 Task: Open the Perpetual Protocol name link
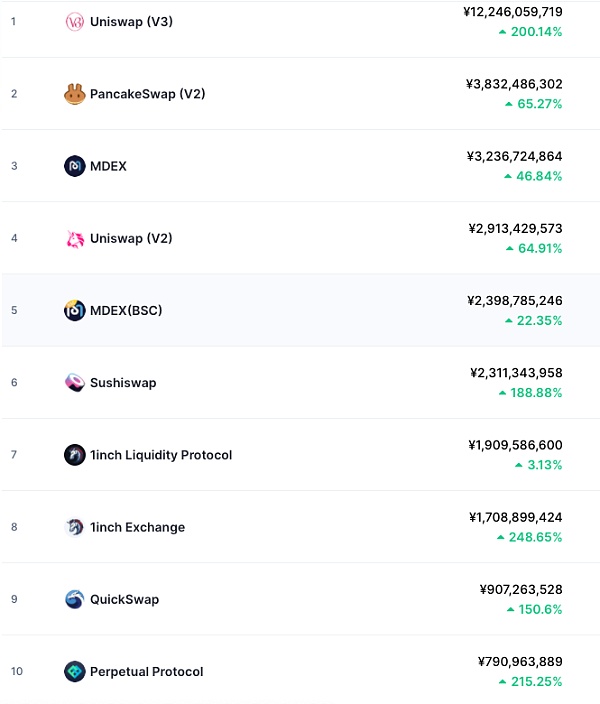[x=146, y=672]
